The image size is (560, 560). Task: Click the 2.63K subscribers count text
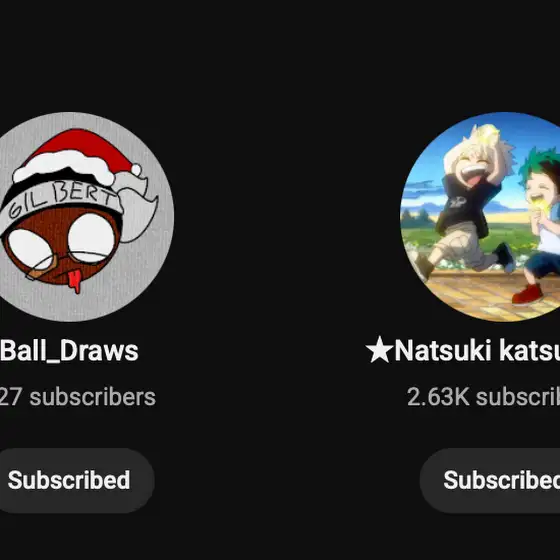click(483, 397)
